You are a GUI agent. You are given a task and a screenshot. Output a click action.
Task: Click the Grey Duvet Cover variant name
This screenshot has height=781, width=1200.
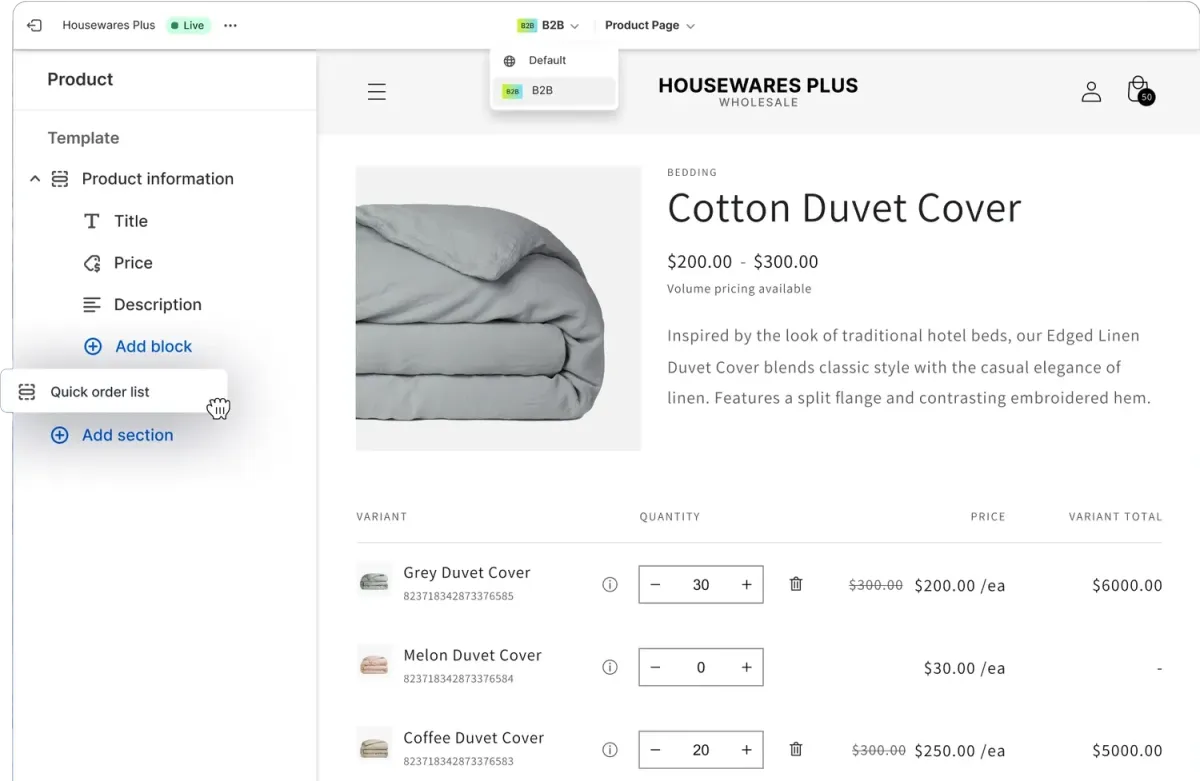pyautogui.click(x=467, y=573)
